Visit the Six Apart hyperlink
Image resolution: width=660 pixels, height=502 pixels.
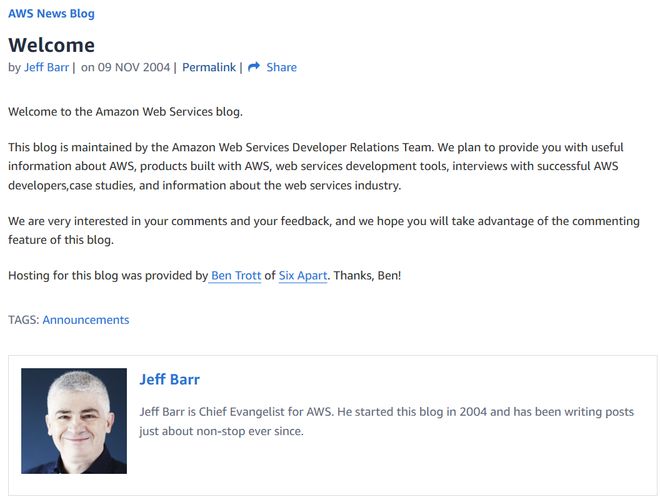click(303, 275)
